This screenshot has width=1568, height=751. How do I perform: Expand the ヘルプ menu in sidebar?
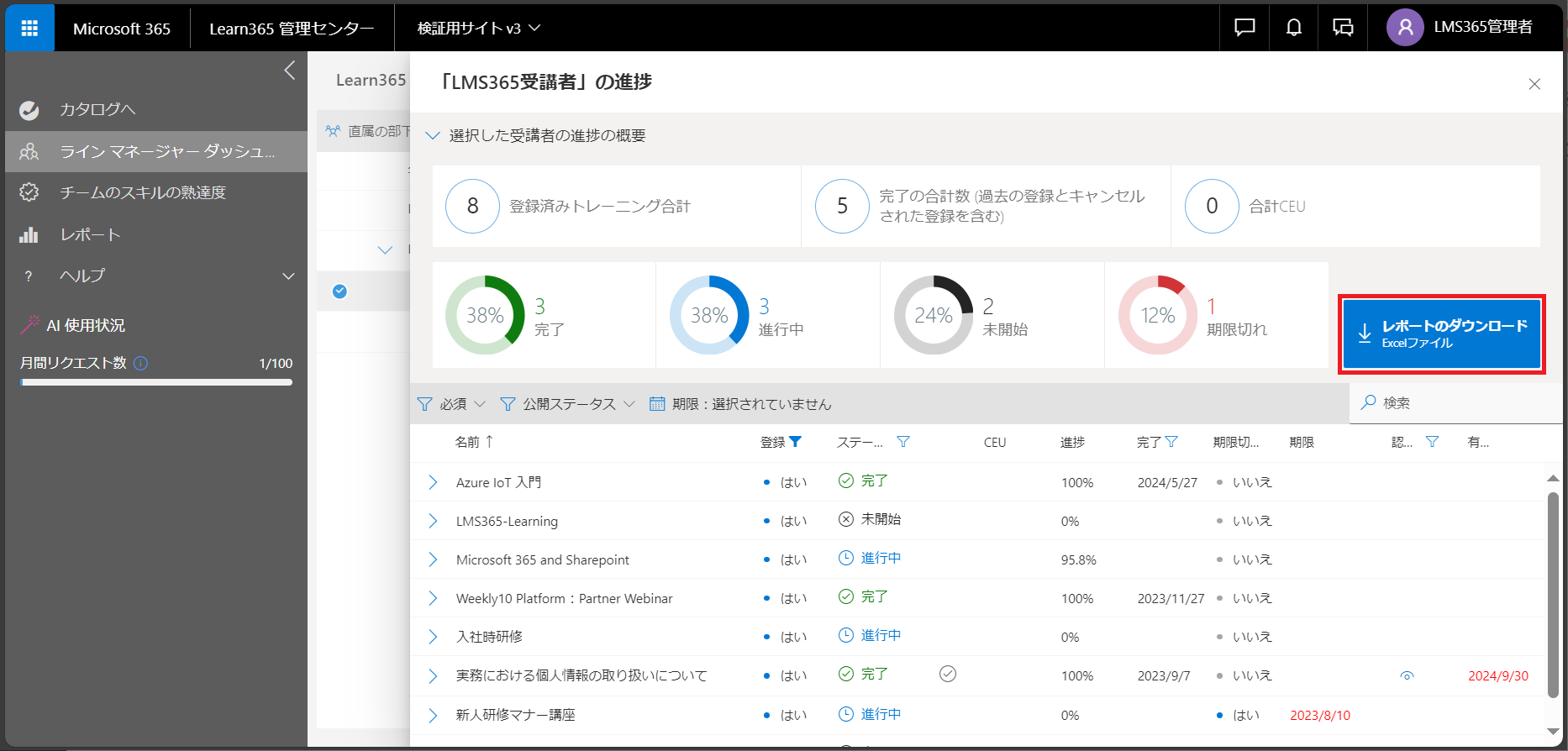click(x=288, y=276)
